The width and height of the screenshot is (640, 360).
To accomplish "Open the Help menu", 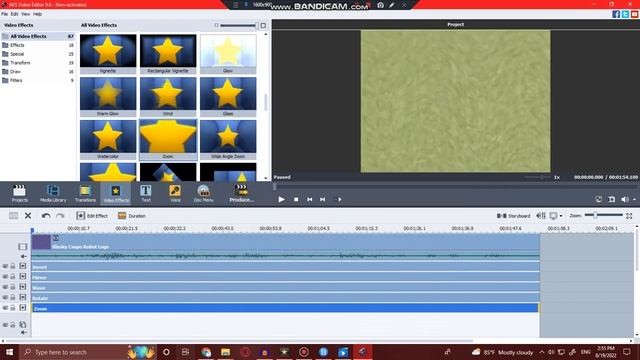I will pos(37,14).
